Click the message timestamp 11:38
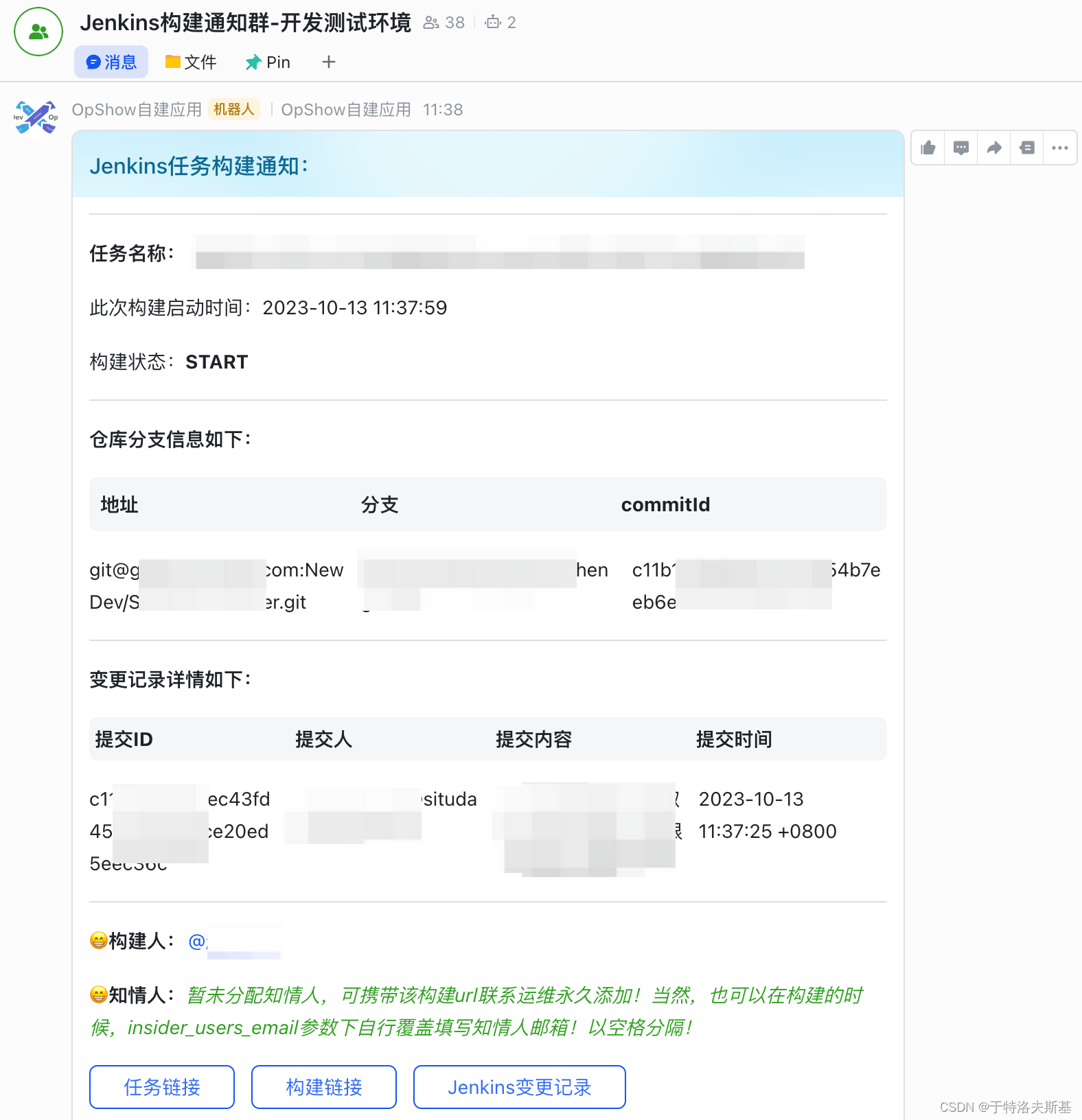The image size is (1082, 1120). pyautogui.click(x=443, y=110)
